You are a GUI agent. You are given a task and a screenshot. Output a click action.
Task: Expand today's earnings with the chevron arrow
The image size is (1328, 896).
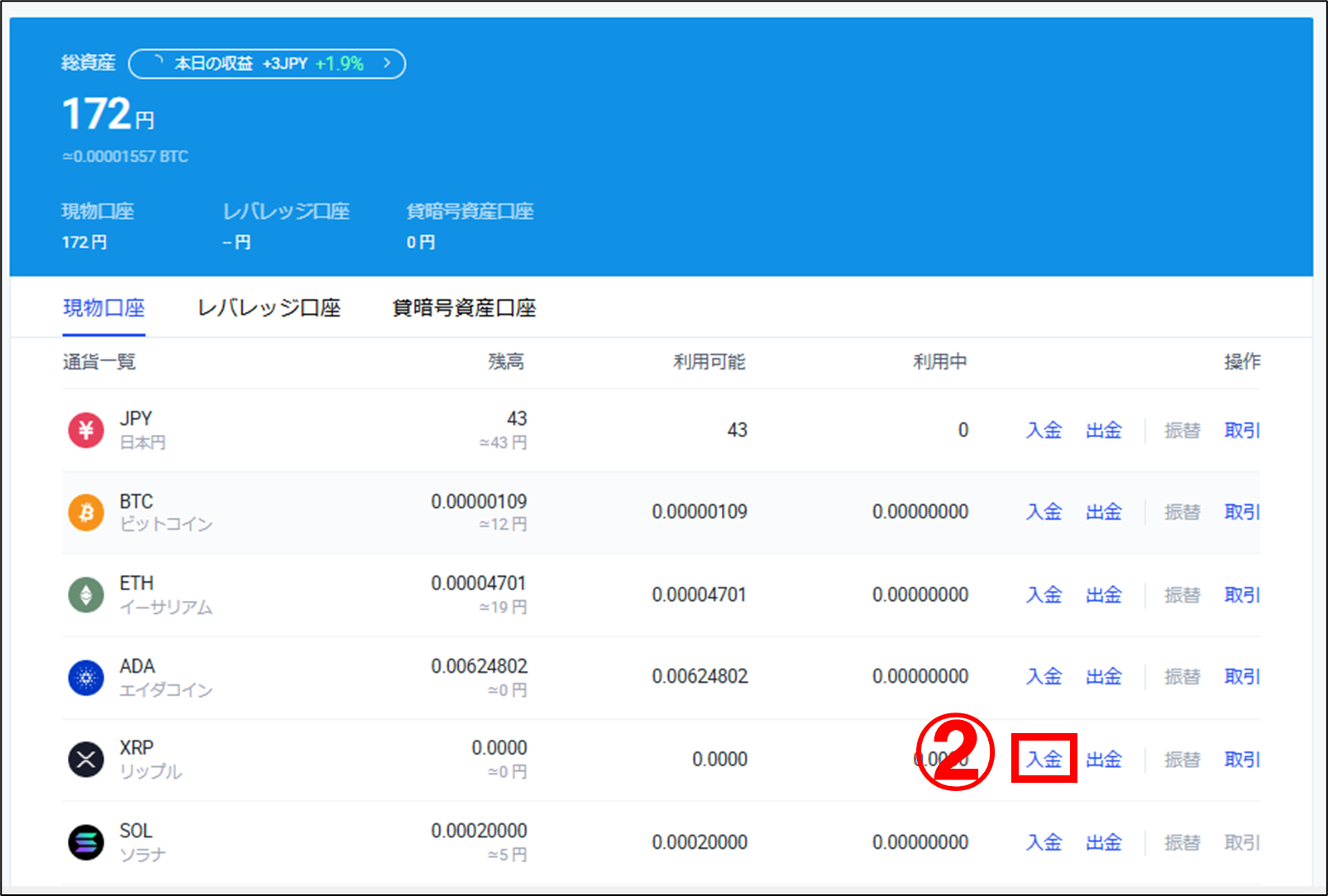click(386, 63)
